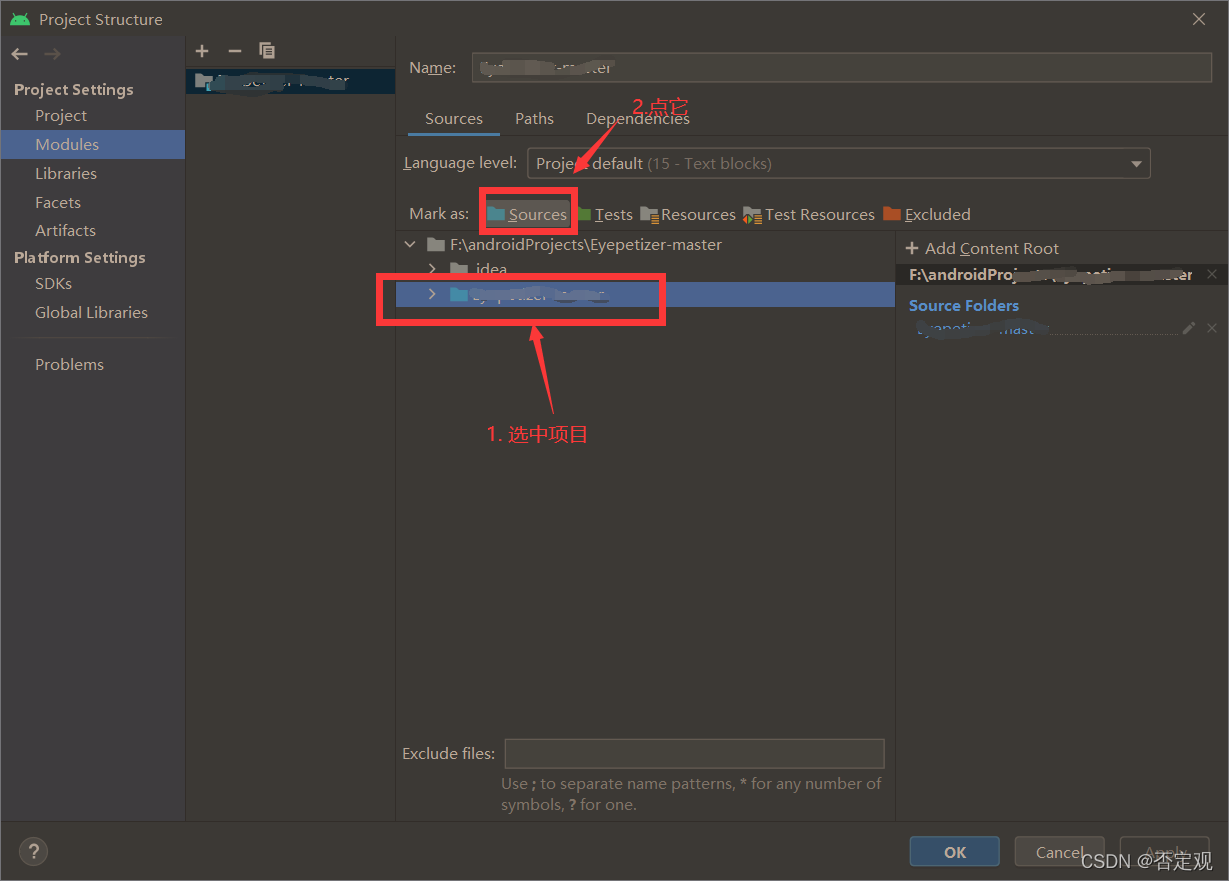Click the Add Content Root link
The width and height of the screenshot is (1229, 881).
981,248
